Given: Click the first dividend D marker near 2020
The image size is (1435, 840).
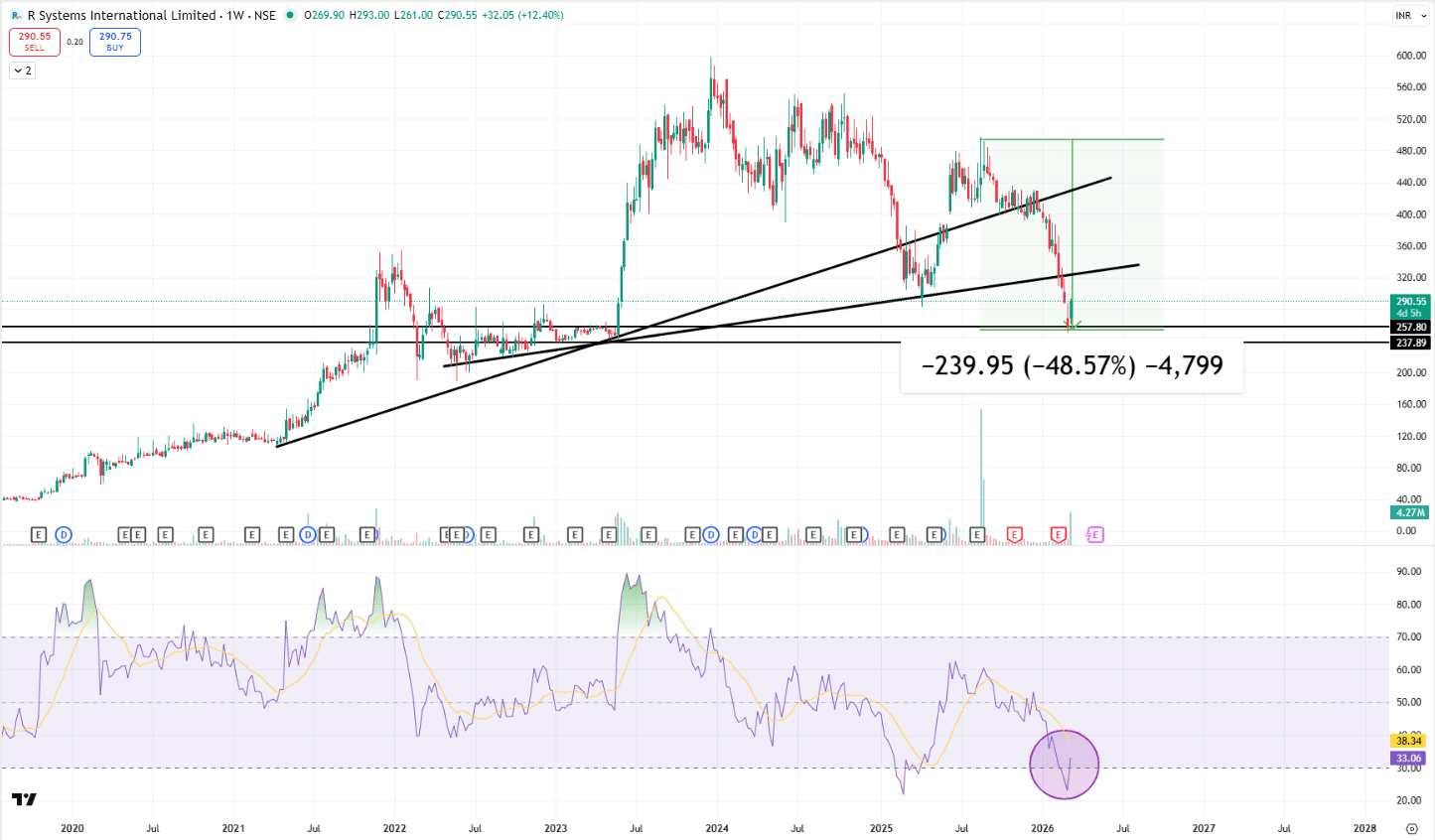Looking at the screenshot, I should (x=64, y=535).
